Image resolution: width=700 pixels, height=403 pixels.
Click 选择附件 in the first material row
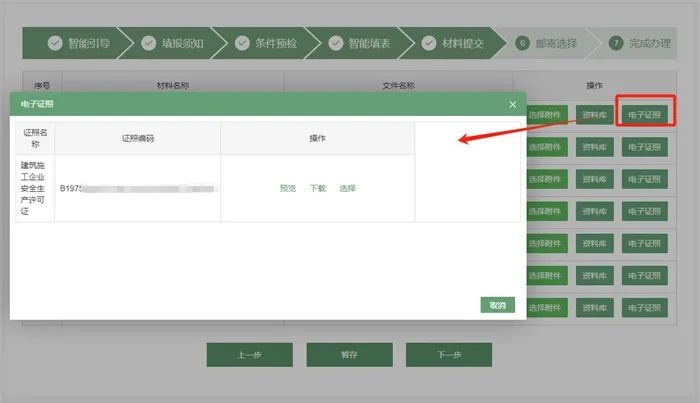pos(547,115)
